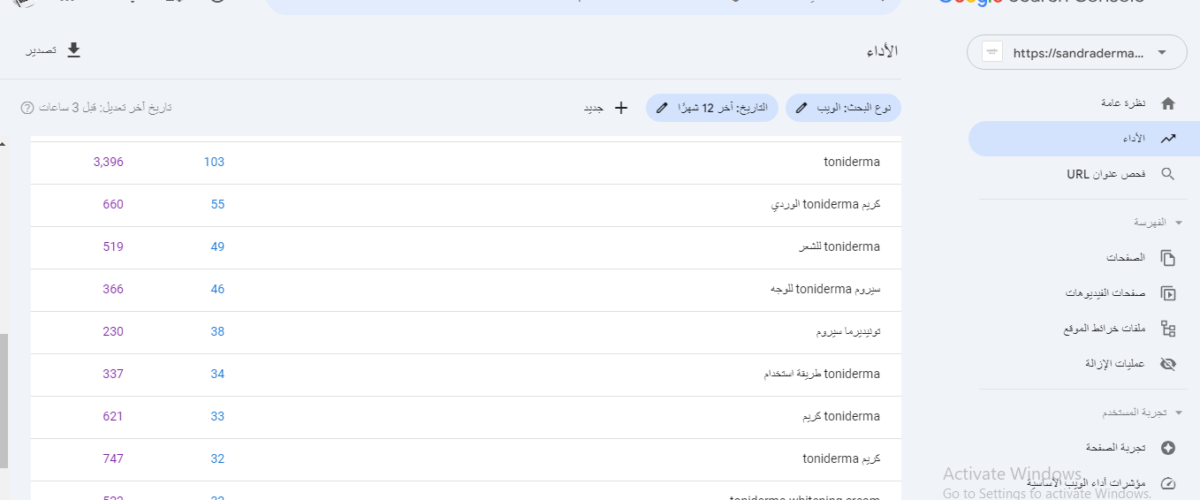Open URL inspection magnifier icon in sidebar
This screenshot has width=1200, height=500.
point(1167,174)
